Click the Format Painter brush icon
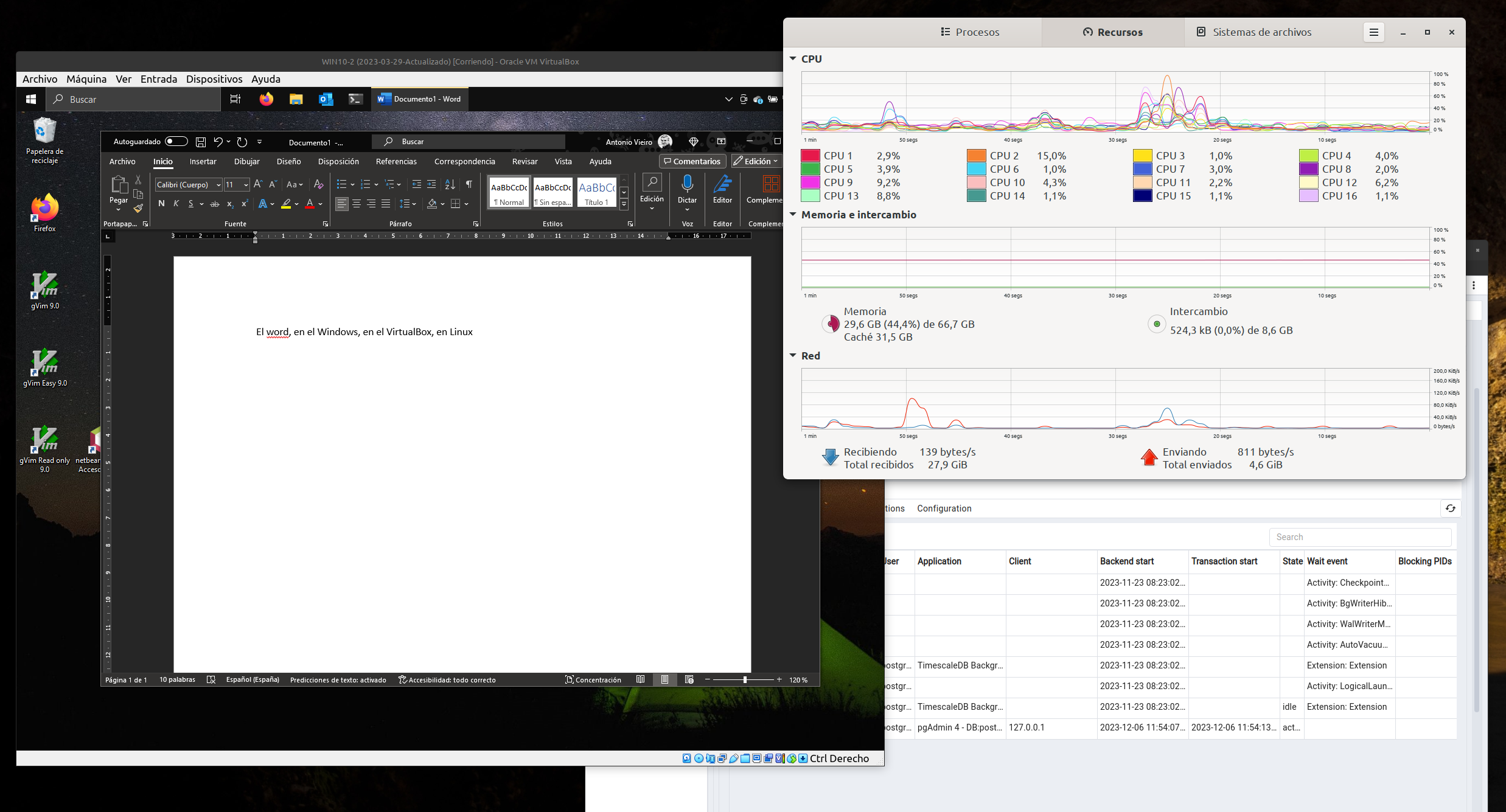The image size is (1506, 812). click(x=138, y=209)
